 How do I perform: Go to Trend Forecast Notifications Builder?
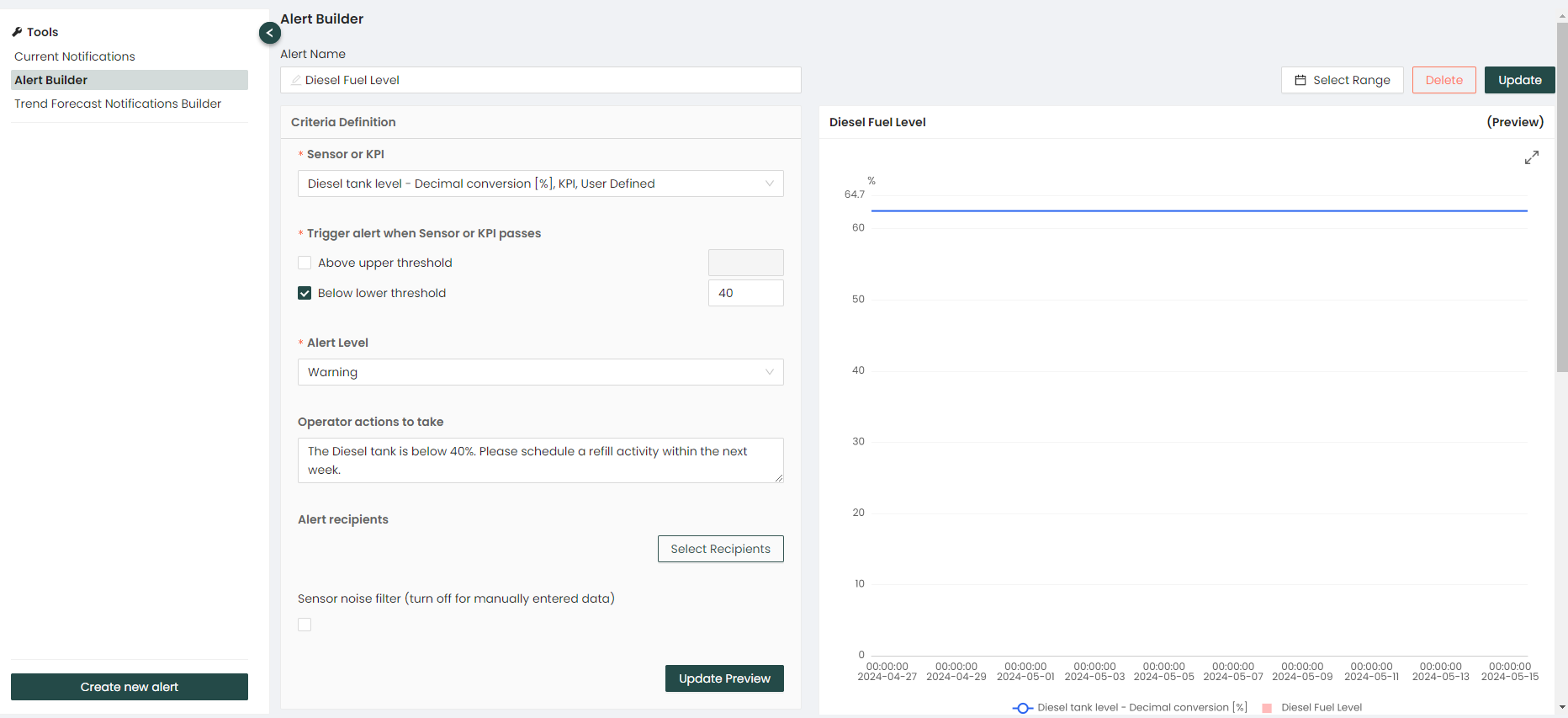click(118, 104)
